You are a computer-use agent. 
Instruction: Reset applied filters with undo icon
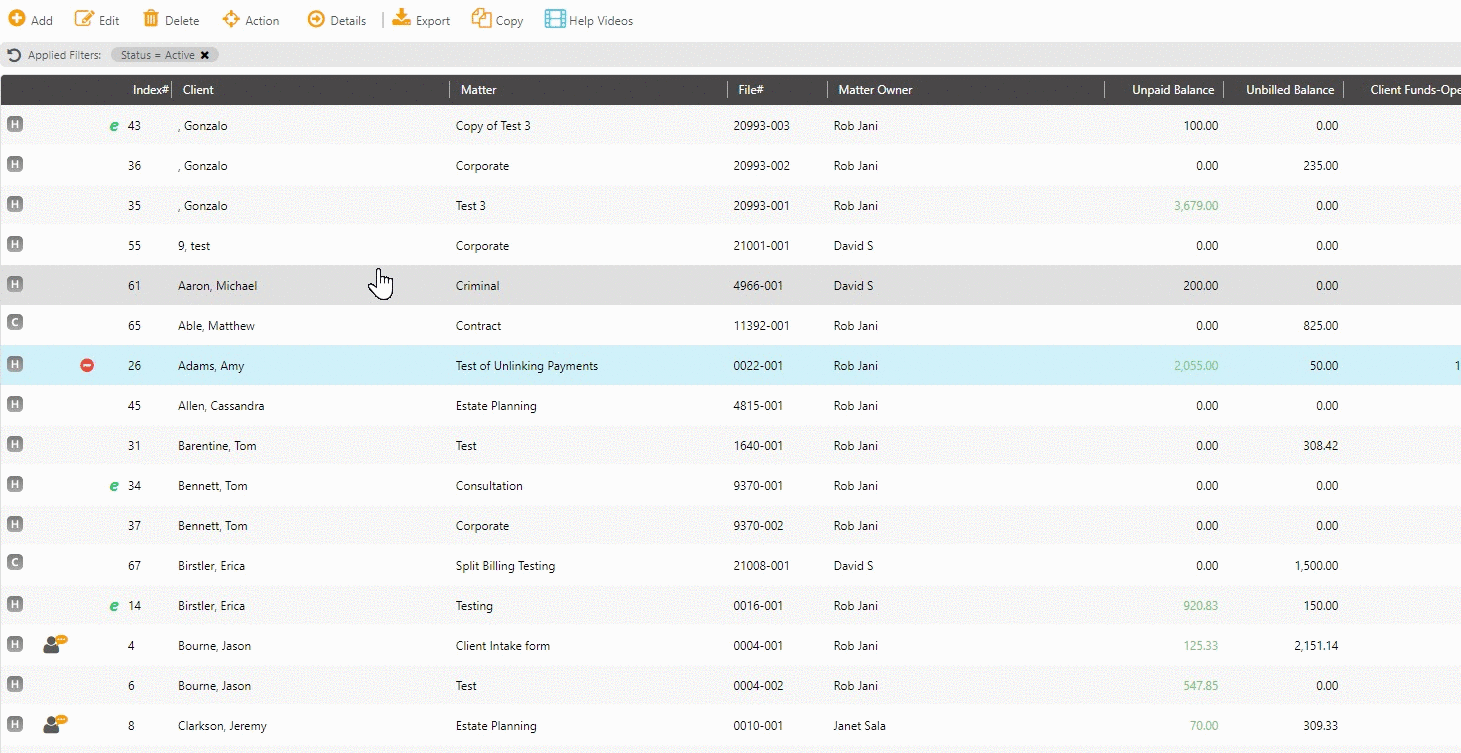(14, 55)
